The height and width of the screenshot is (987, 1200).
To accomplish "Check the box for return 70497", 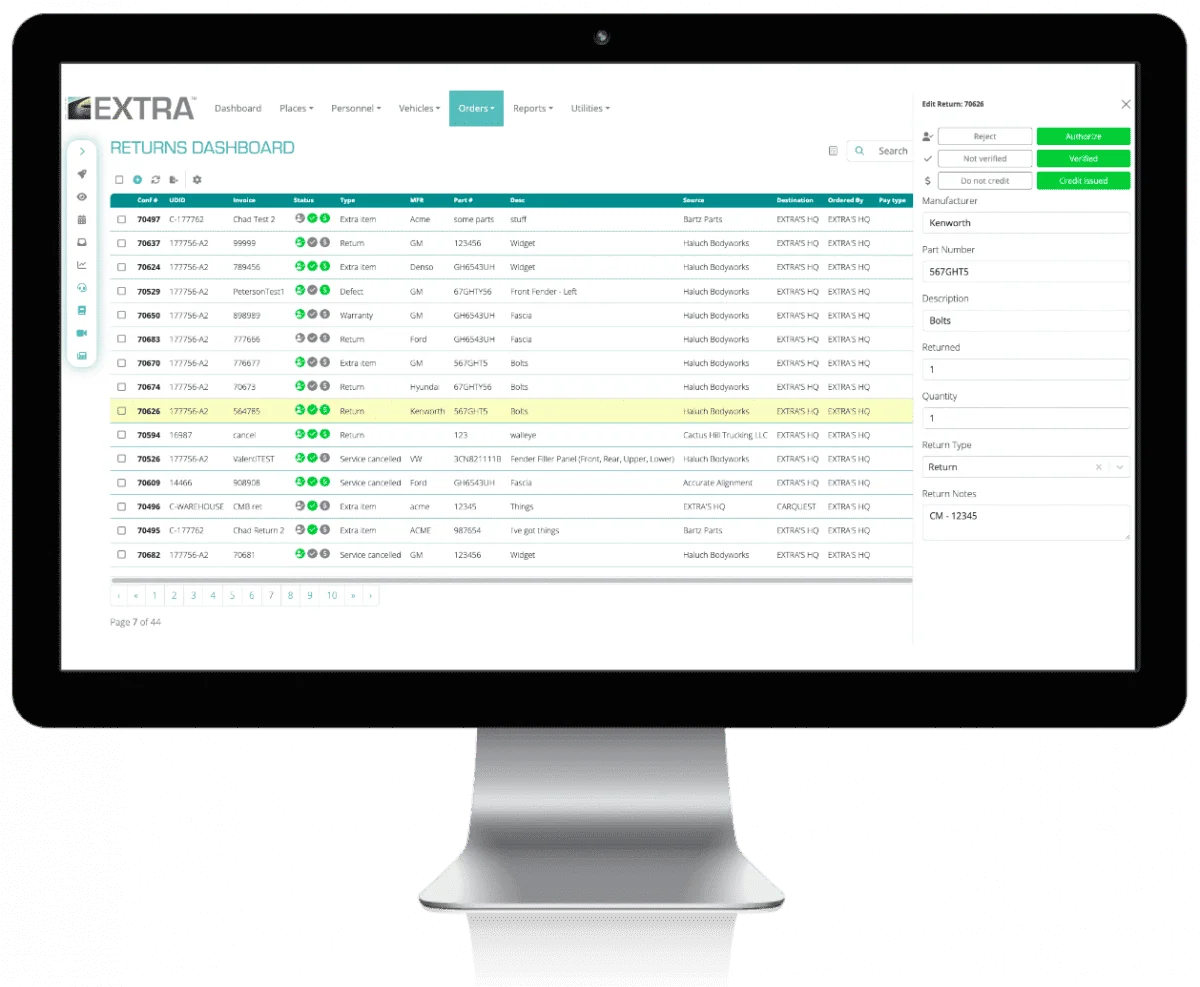I will click(121, 219).
